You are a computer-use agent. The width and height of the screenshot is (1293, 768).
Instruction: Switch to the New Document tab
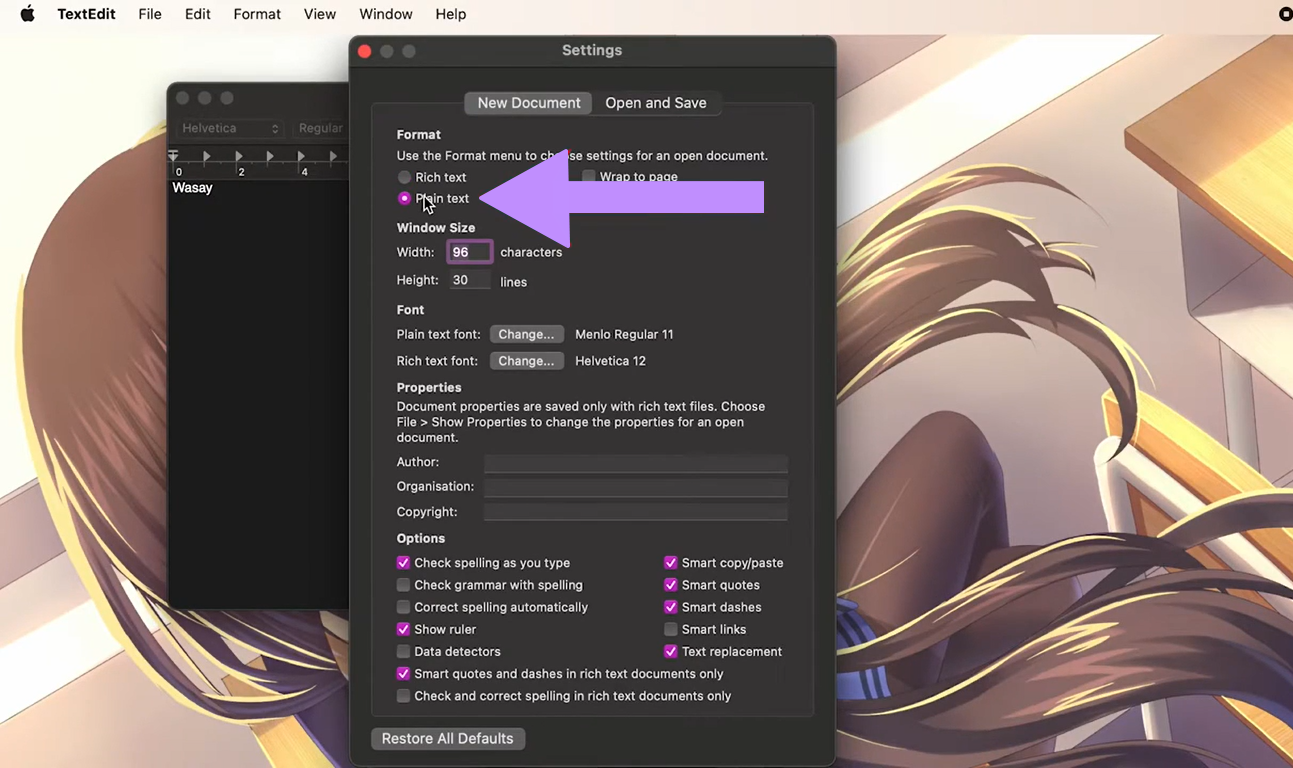pyautogui.click(x=527, y=103)
